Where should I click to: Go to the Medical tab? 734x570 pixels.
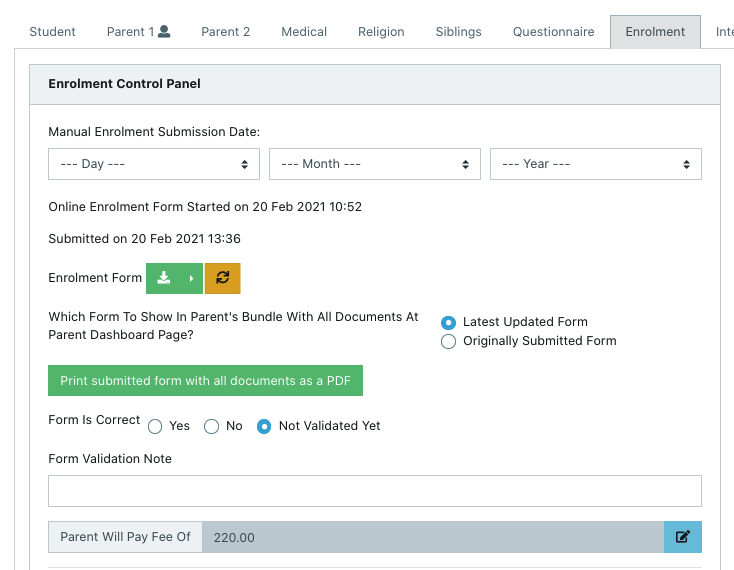pos(304,32)
